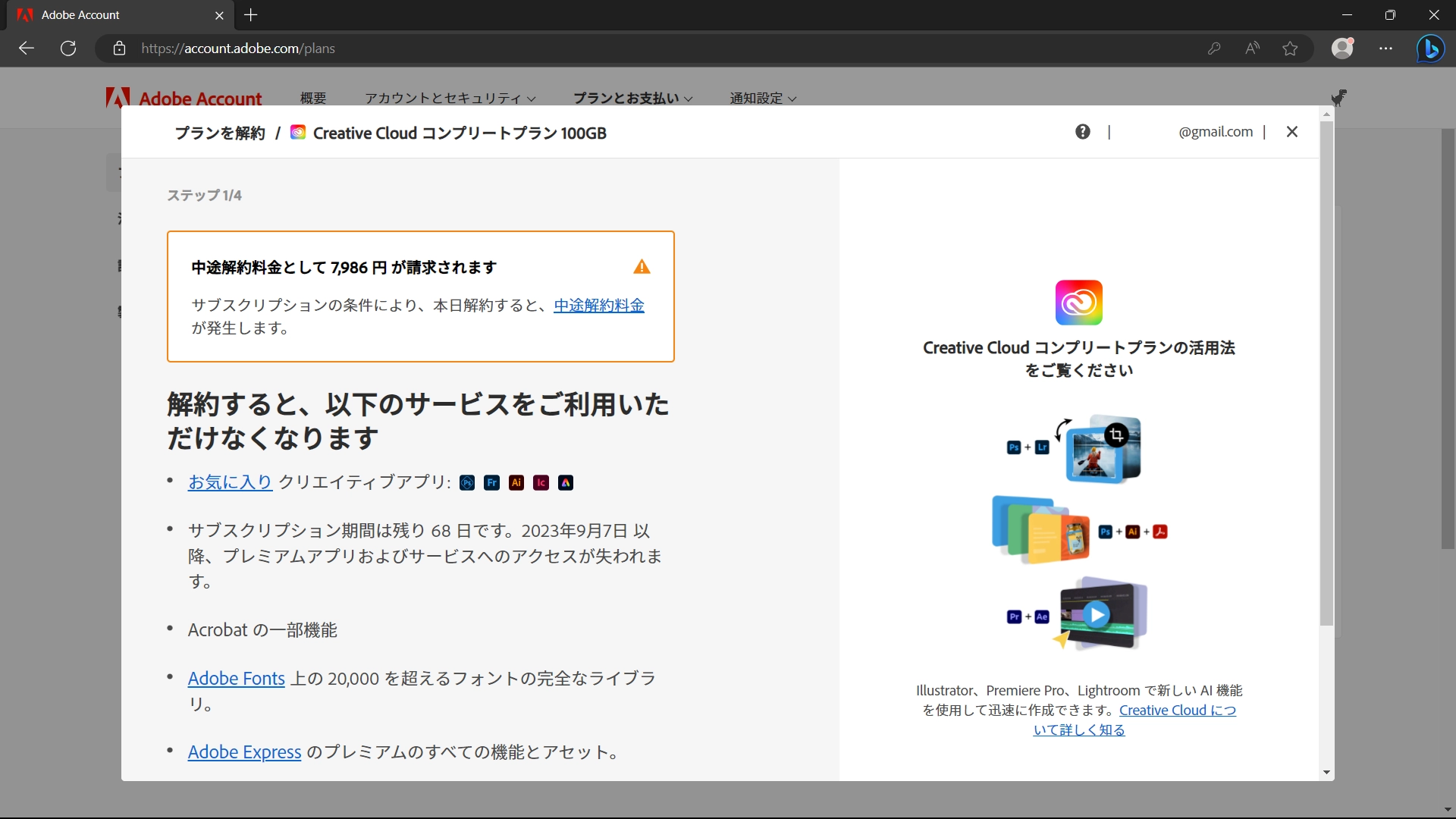This screenshot has height=819, width=1456.
Task: Select the Photoshop Express icon in favorites apps row
Action: pyautogui.click(x=466, y=482)
